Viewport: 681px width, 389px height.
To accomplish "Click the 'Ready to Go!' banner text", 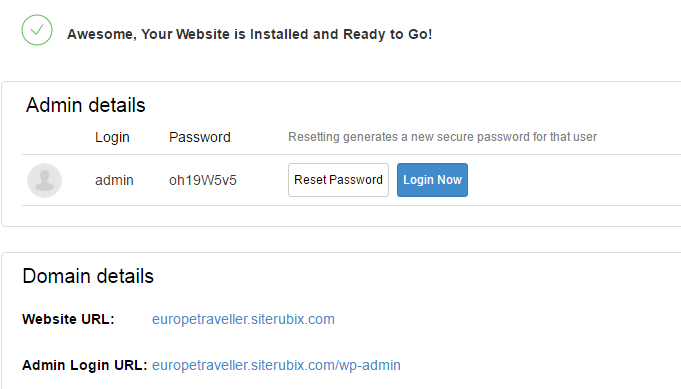I will coord(387,34).
